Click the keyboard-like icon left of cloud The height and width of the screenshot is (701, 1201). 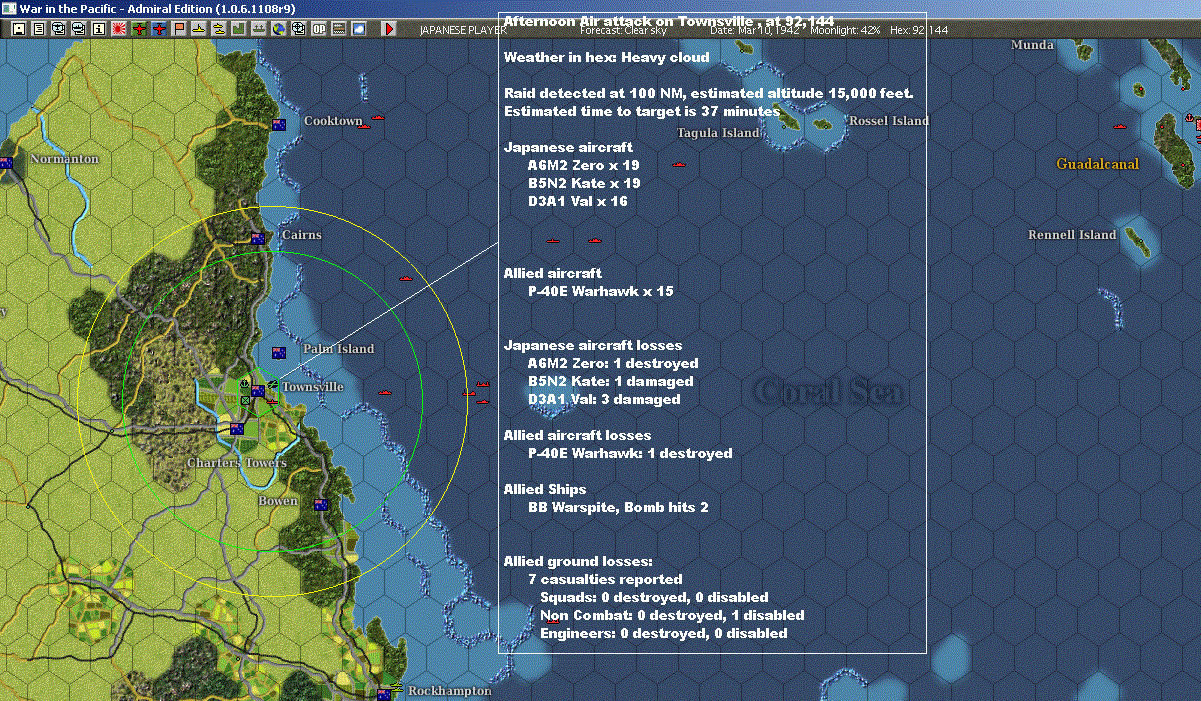click(339, 29)
